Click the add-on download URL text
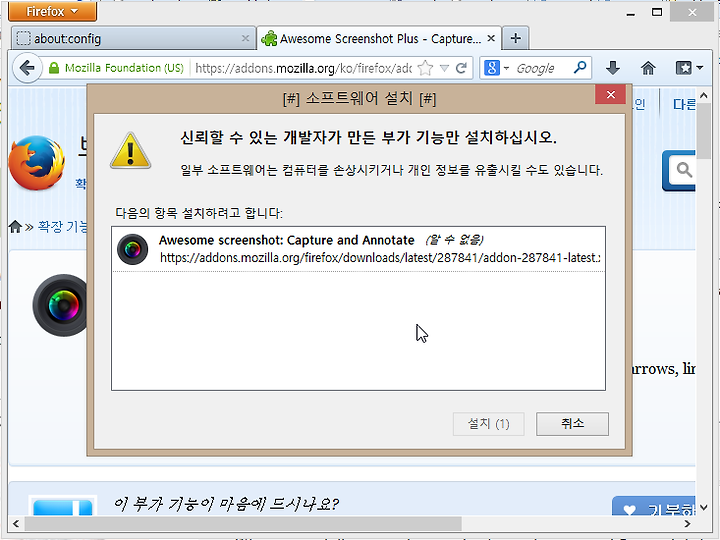This screenshot has height=540, width=720. pyautogui.click(x=380, y=258)
